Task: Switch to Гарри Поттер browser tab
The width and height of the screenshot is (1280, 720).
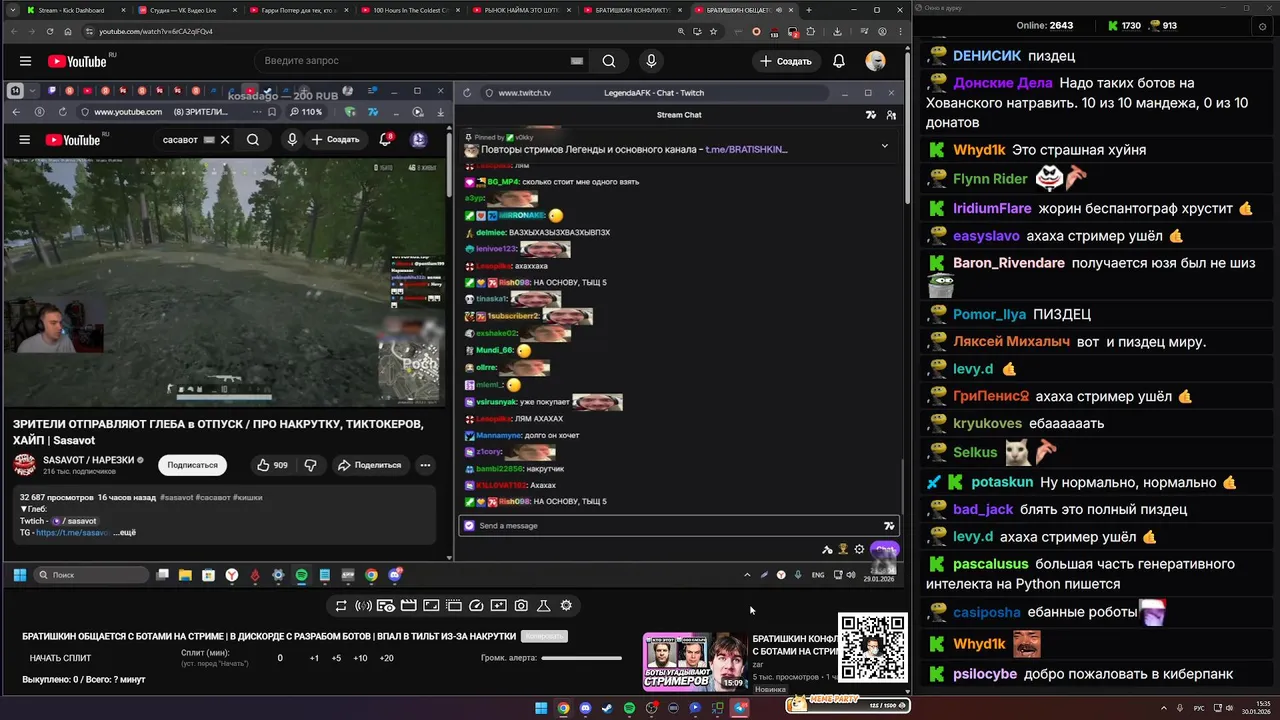Action: pos(298,10)
